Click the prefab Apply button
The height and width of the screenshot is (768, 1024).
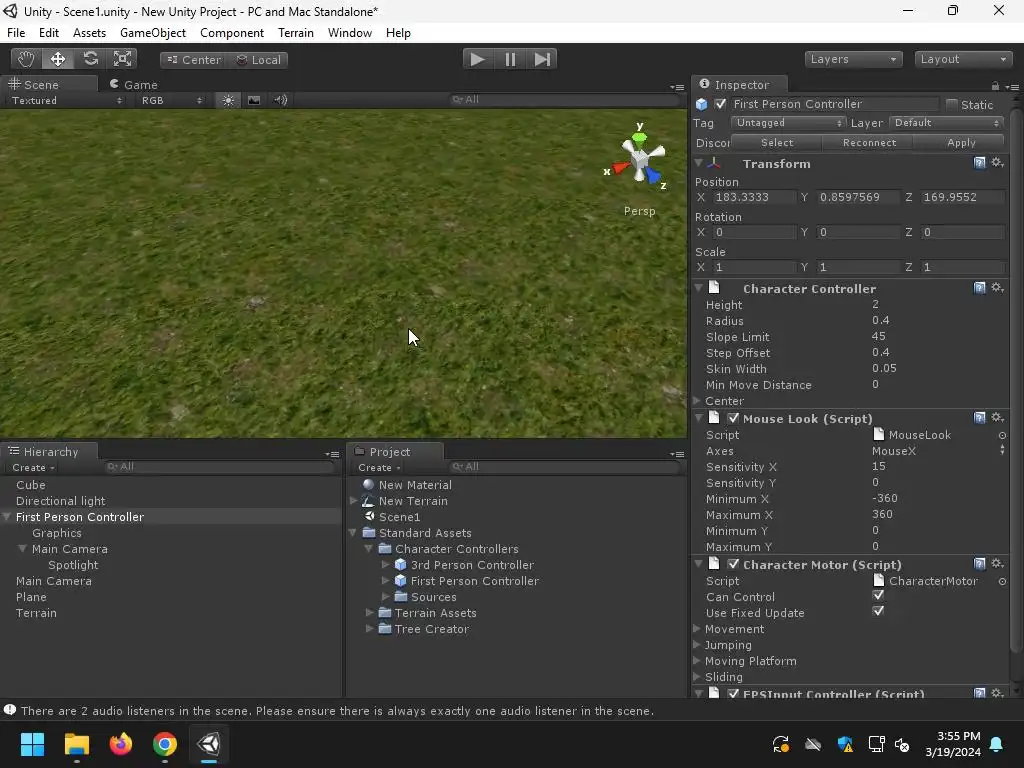pos(960,142)
